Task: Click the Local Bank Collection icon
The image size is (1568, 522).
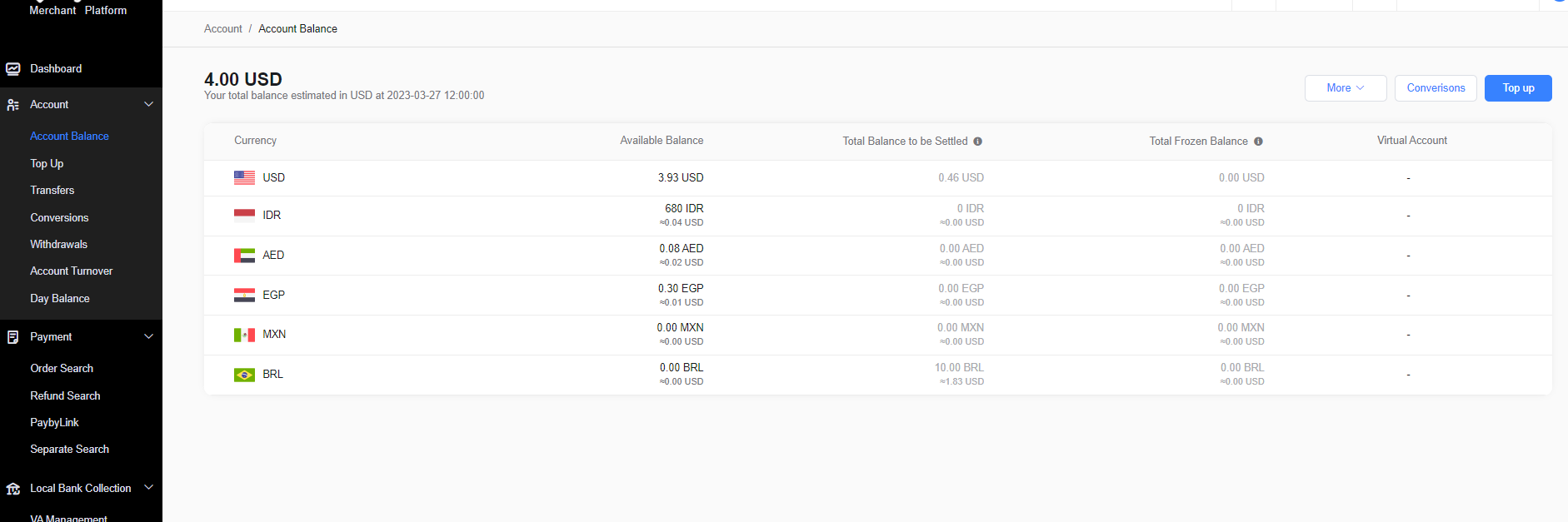Action: coord(13,489)
